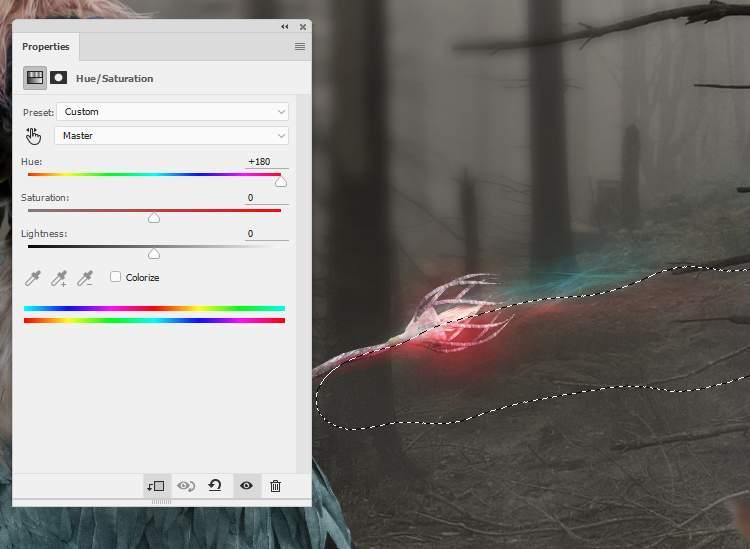Click the Properties panel vertical scrollbar
Screen dimensions: 750x549
tap(303, 284)
